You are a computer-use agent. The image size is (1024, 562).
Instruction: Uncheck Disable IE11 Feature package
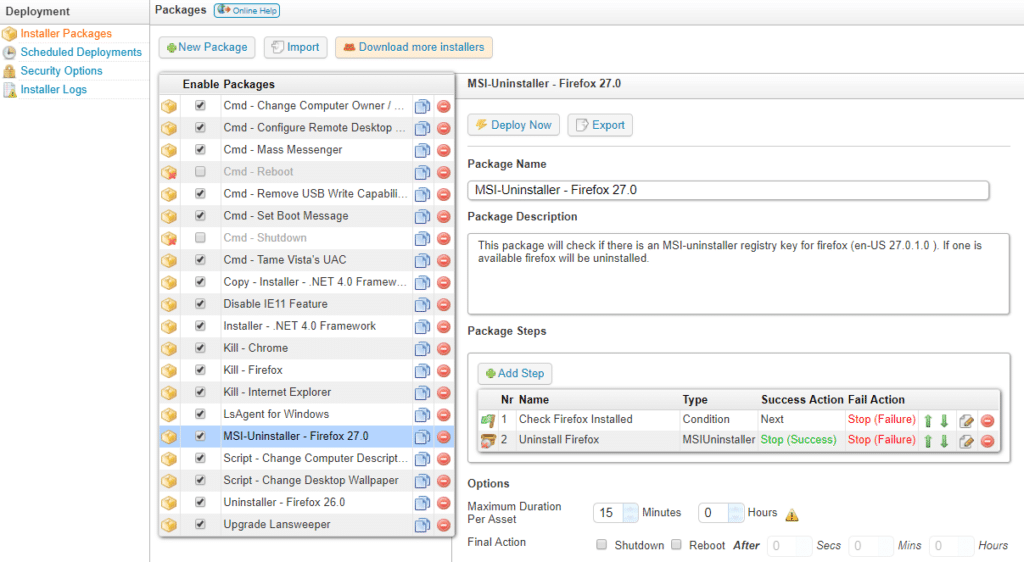[x=200, y=304]
